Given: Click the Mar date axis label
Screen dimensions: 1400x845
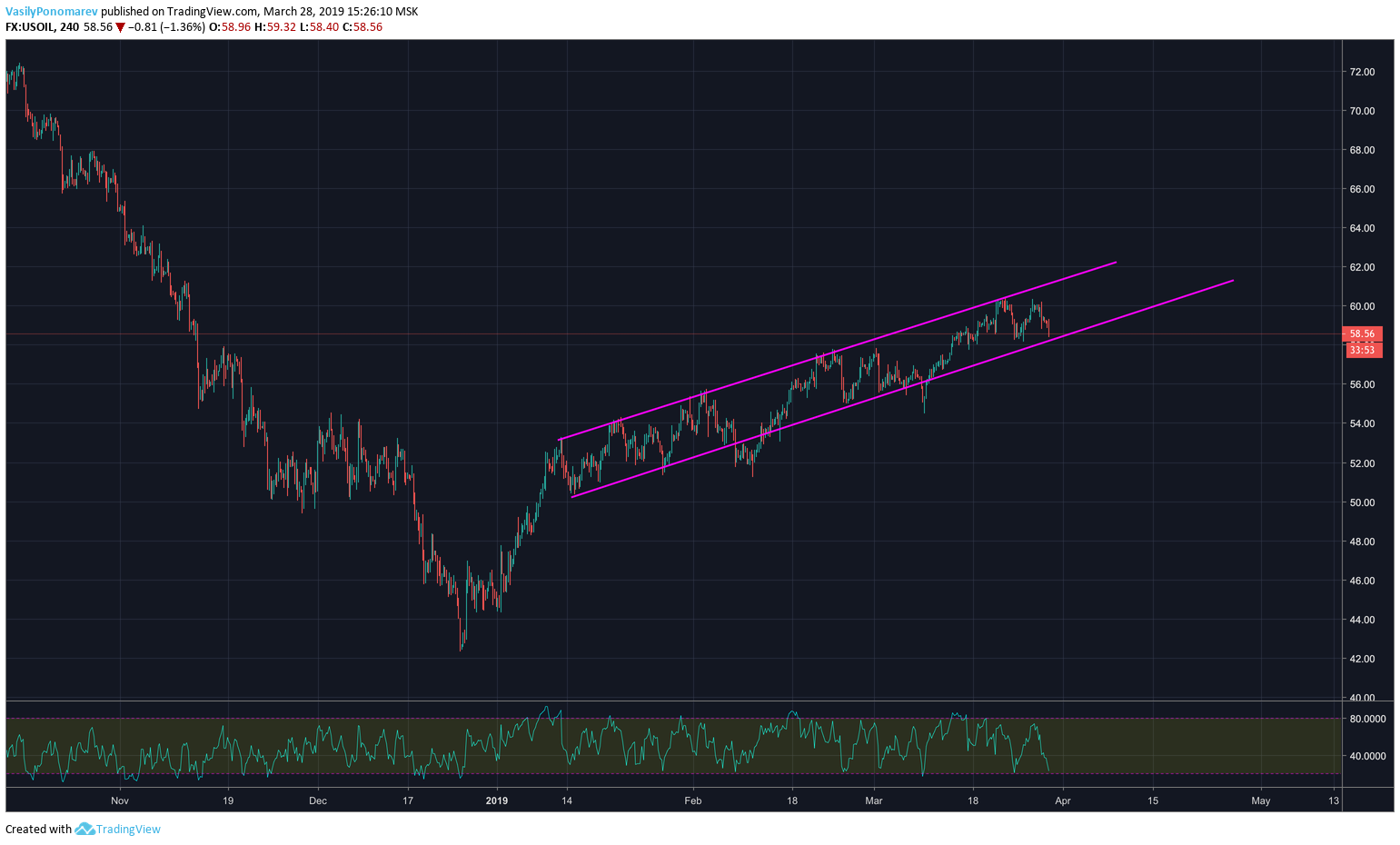Looking at the screenshot, I should (874, 800).
